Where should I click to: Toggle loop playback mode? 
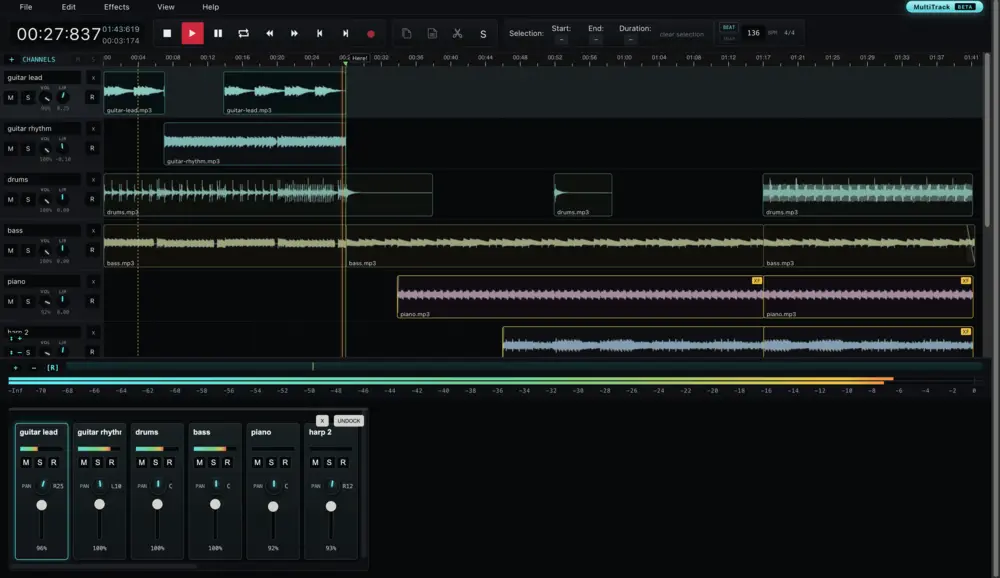coord(244,33)
